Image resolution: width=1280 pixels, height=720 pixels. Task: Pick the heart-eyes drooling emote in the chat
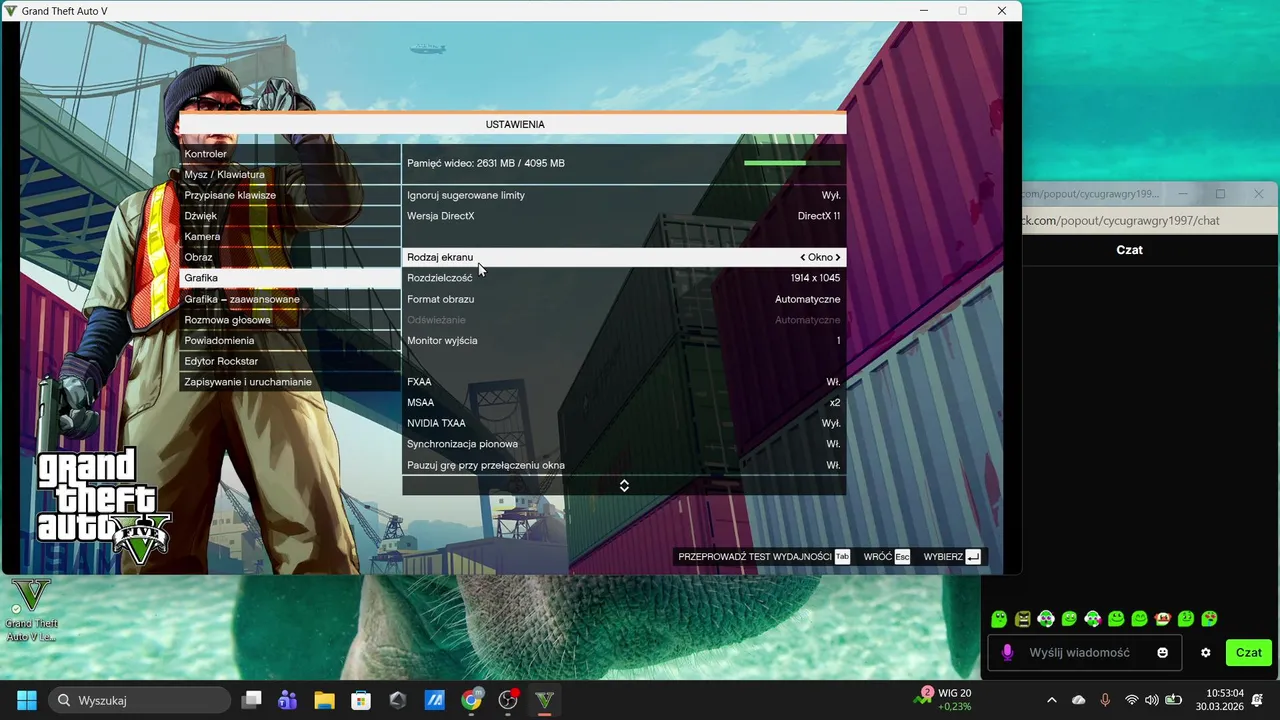(1209, 619)
